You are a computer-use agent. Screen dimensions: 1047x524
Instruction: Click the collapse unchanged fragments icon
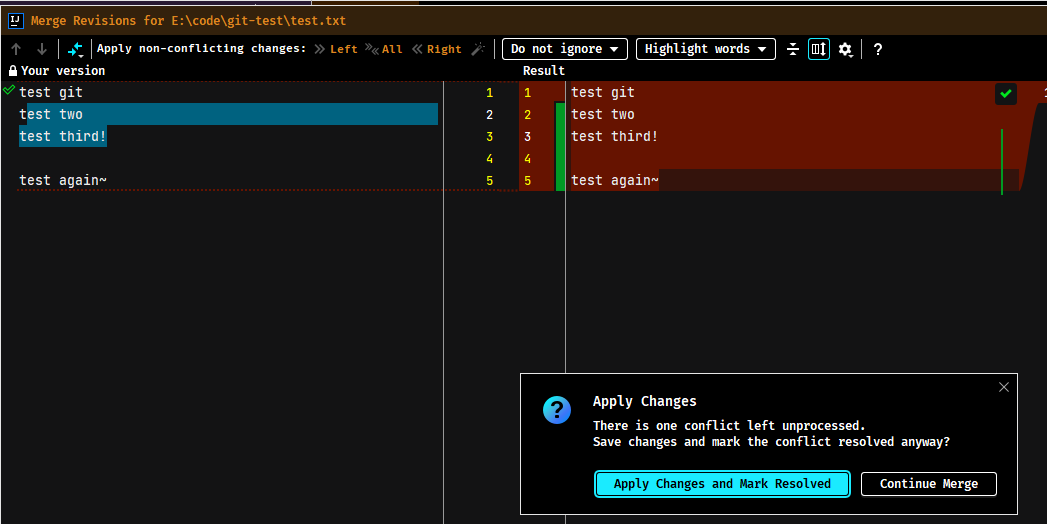point(793,49)
